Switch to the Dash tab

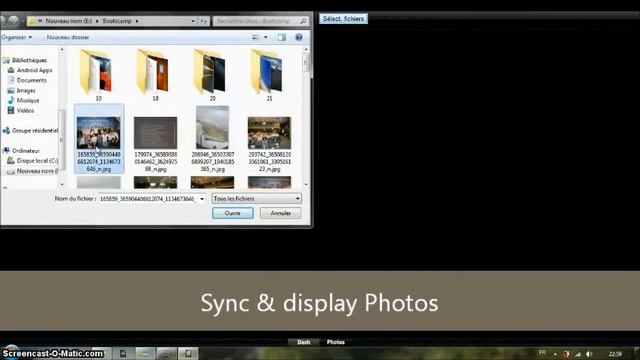click(303, 342)
